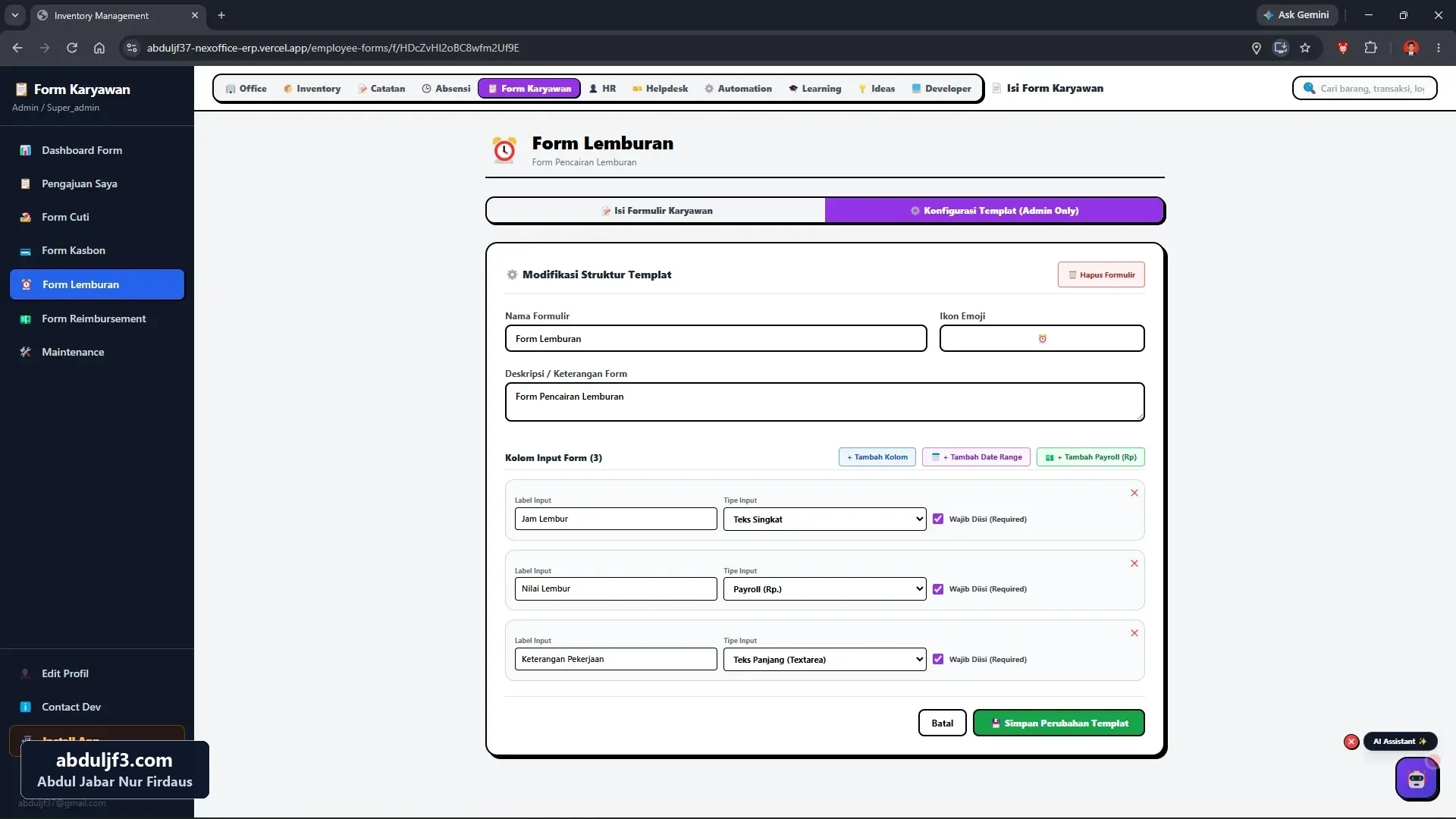Click the search magnifier icon in top bar

point(1309,89)
